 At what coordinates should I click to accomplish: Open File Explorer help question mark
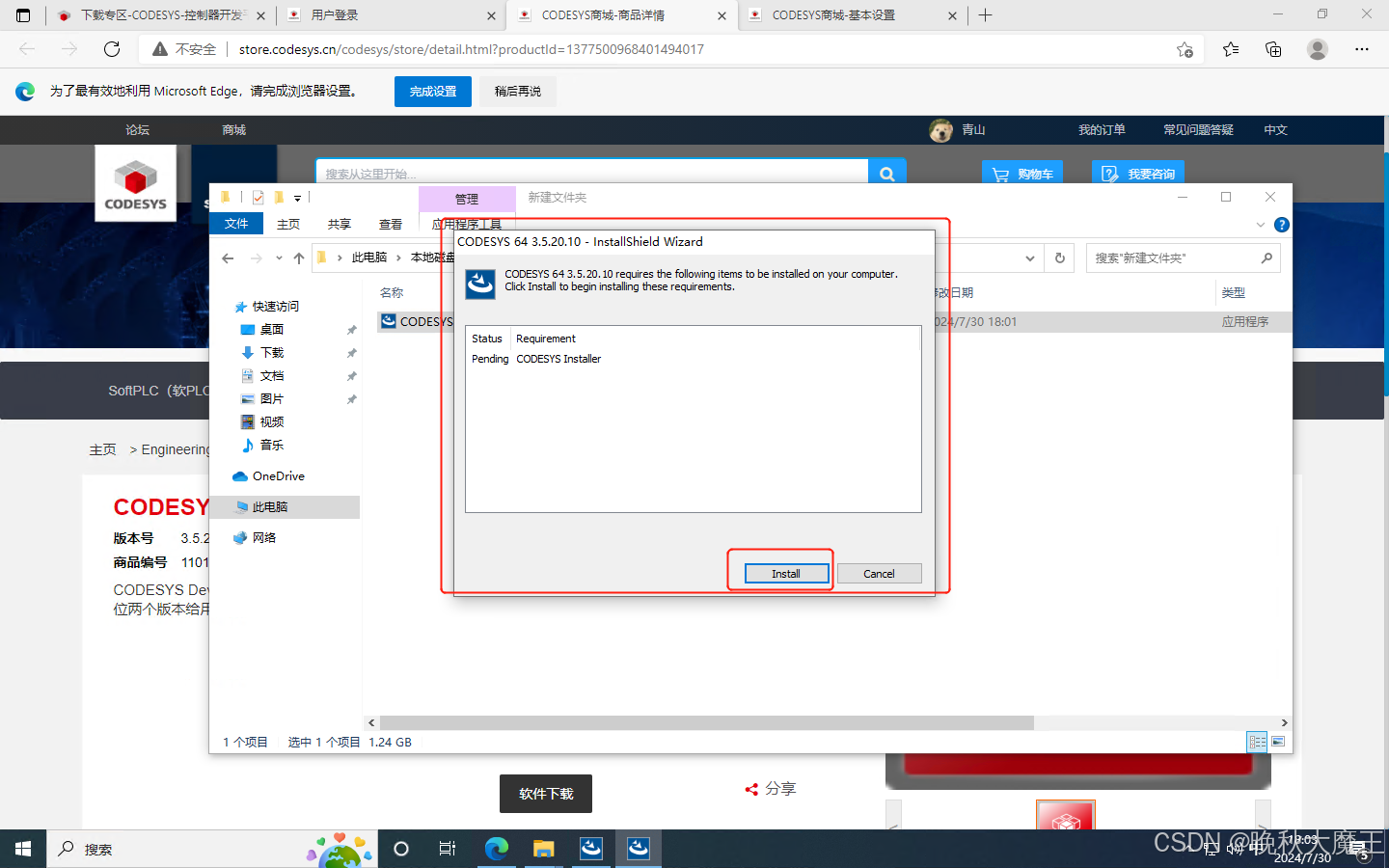tap(1282, 225)
